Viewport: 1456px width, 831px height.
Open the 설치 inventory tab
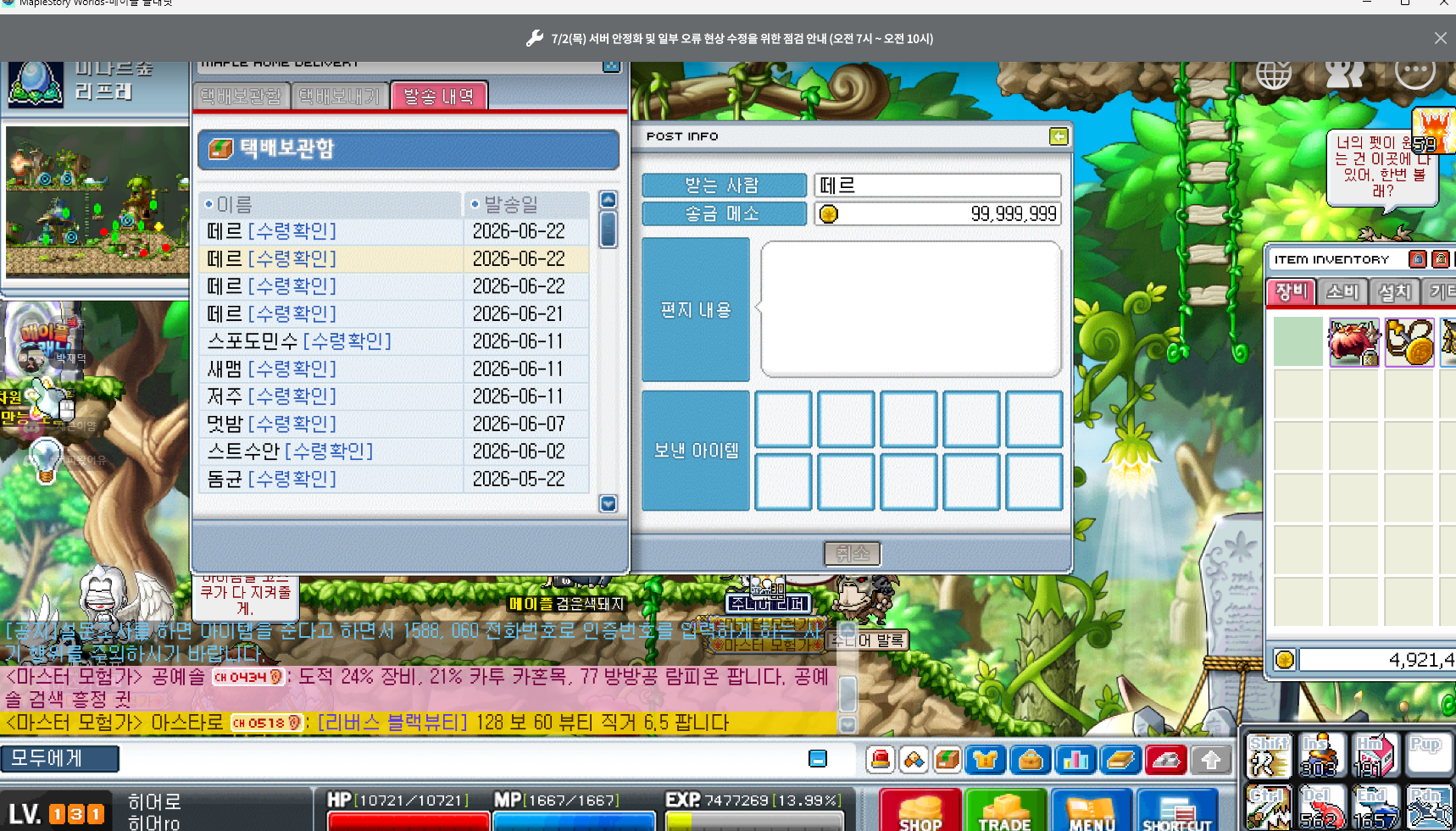1394,292
